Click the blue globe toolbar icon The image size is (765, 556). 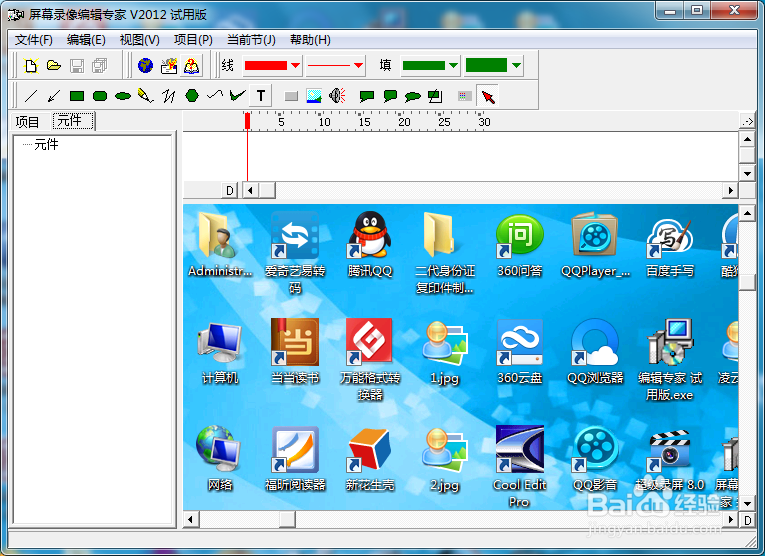pos(145,65)
